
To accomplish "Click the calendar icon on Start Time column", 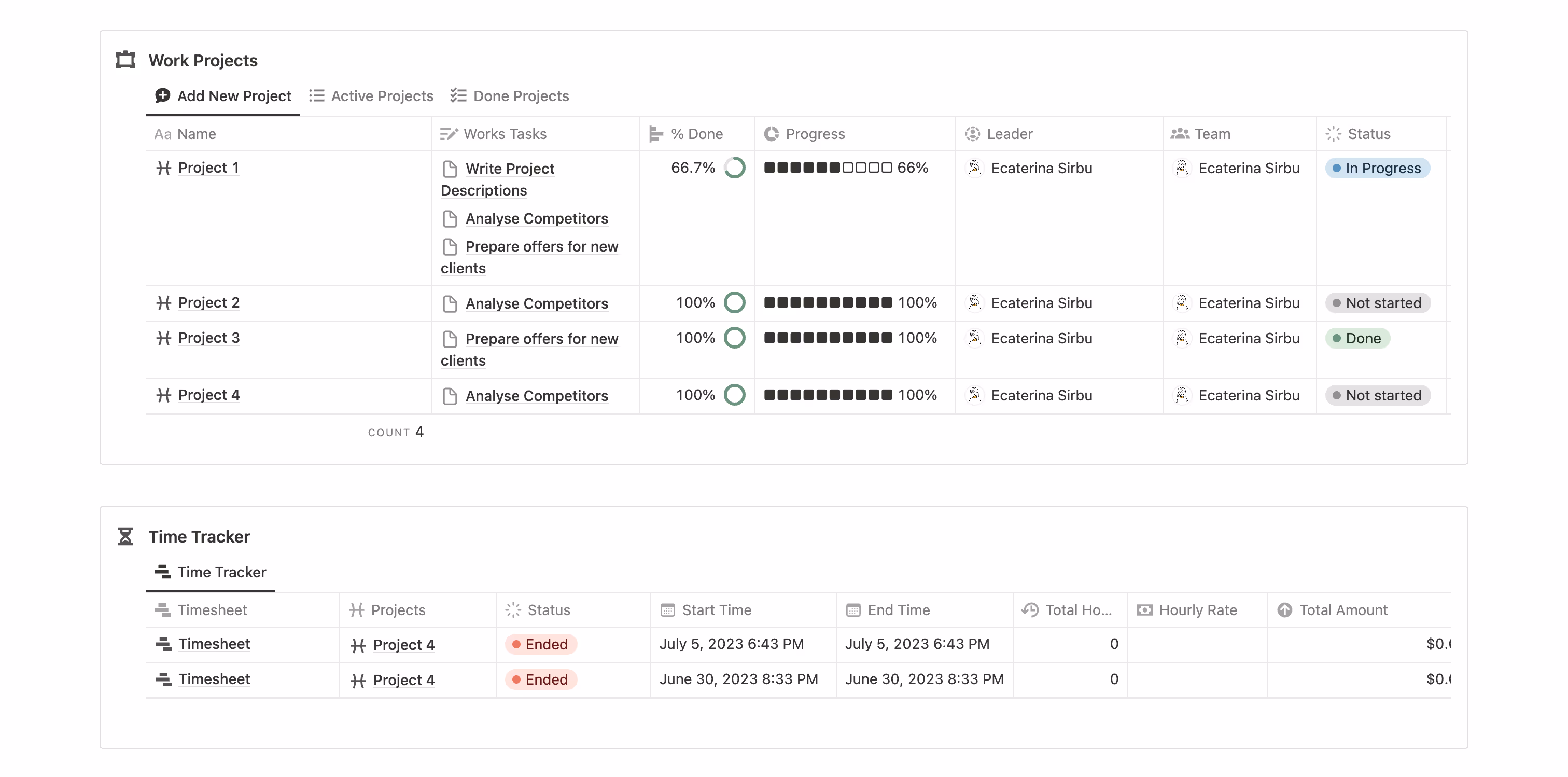I will click(668, 609).
